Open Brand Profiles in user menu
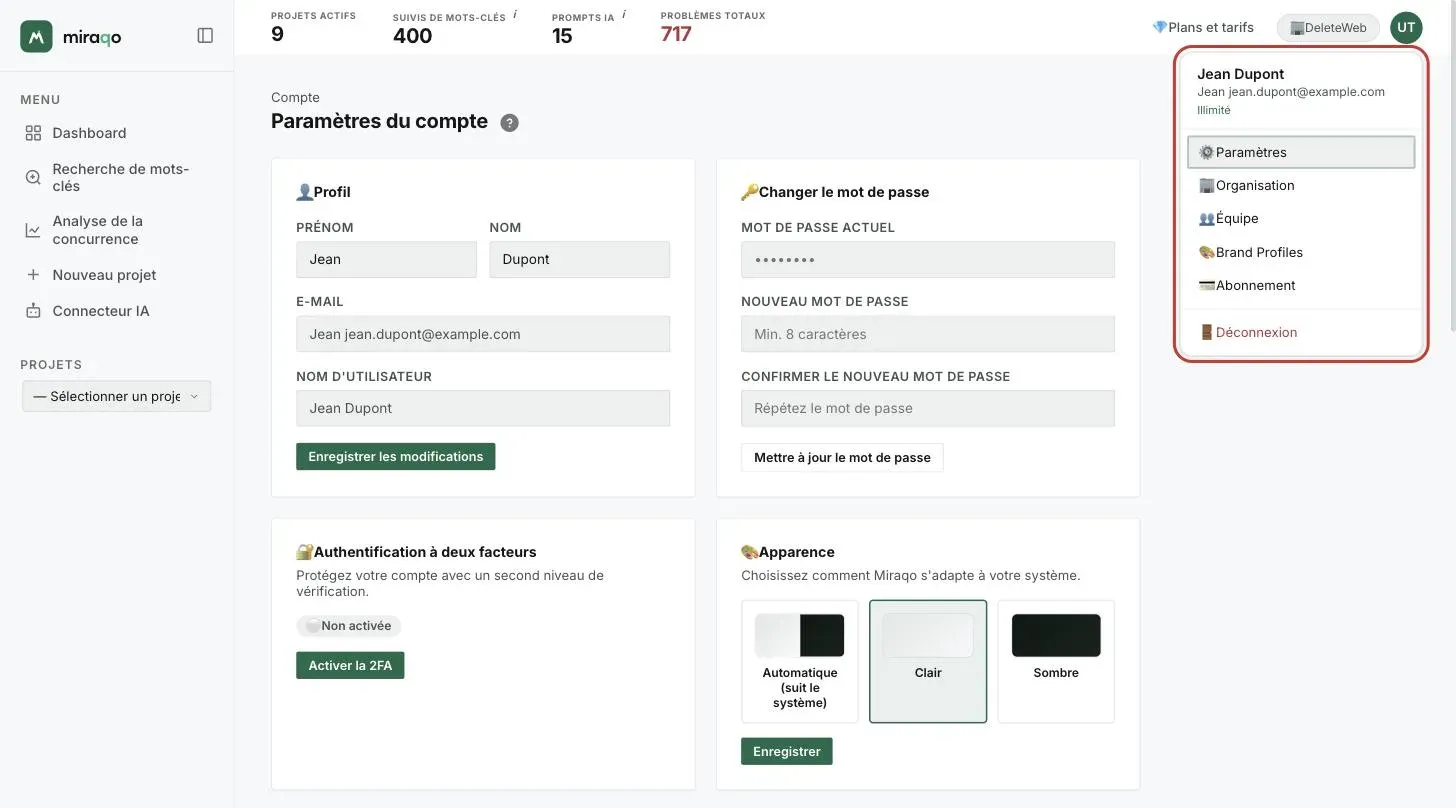Screen dimensions: 1456x808 [1301, 252]
